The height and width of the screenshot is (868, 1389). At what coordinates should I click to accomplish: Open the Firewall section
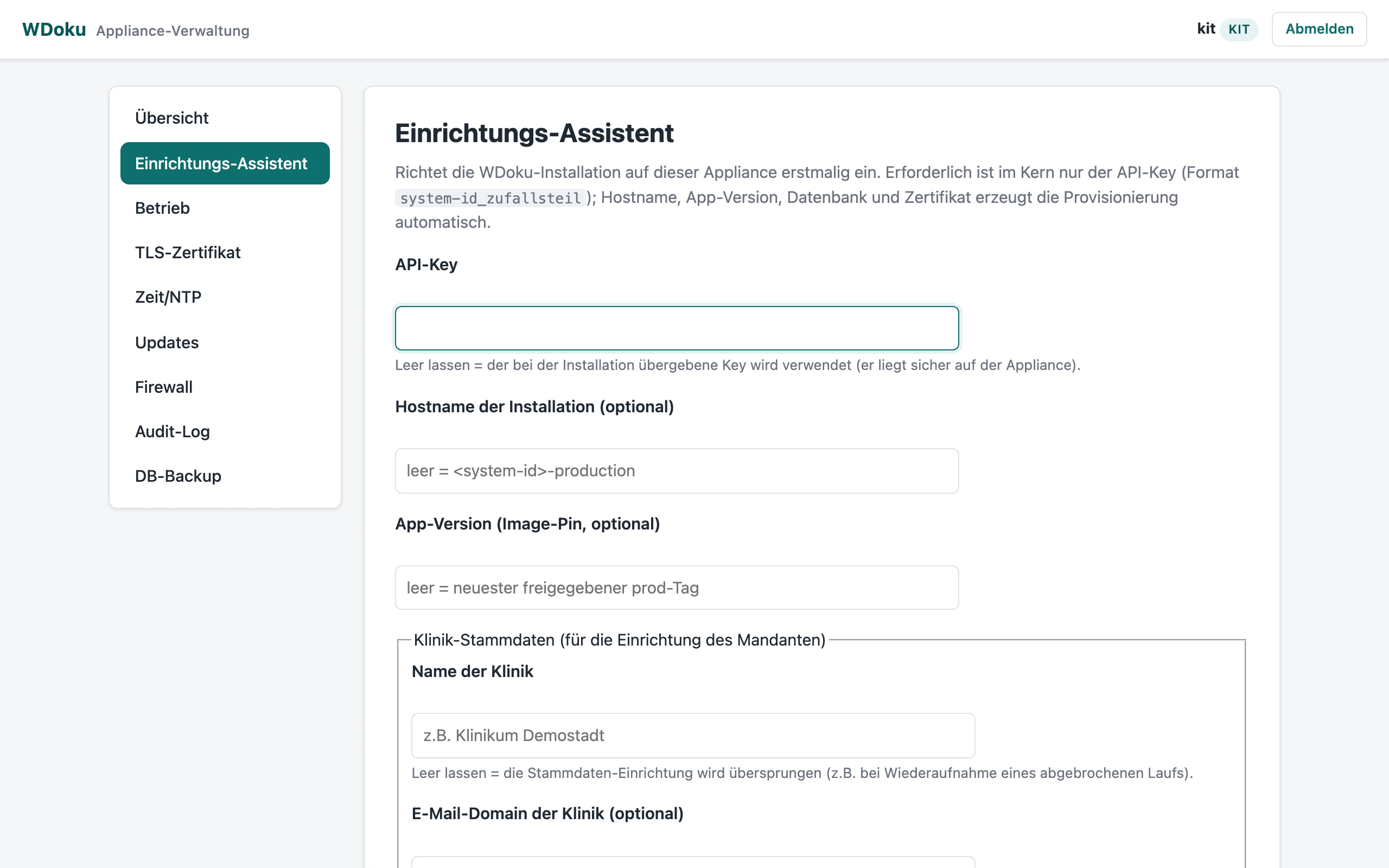(225, 387)
